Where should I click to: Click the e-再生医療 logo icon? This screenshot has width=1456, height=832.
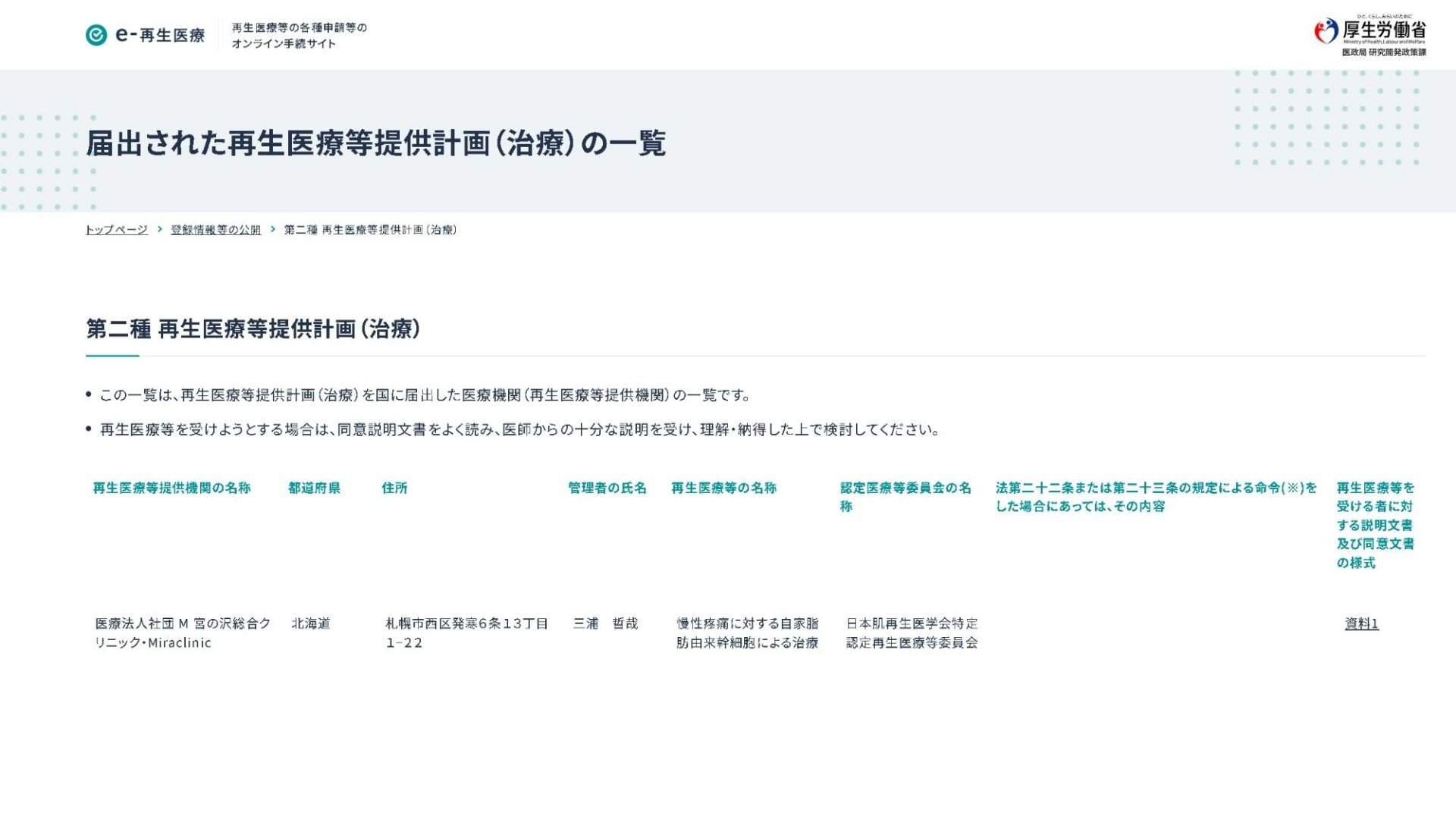click(x=96, y=35)
